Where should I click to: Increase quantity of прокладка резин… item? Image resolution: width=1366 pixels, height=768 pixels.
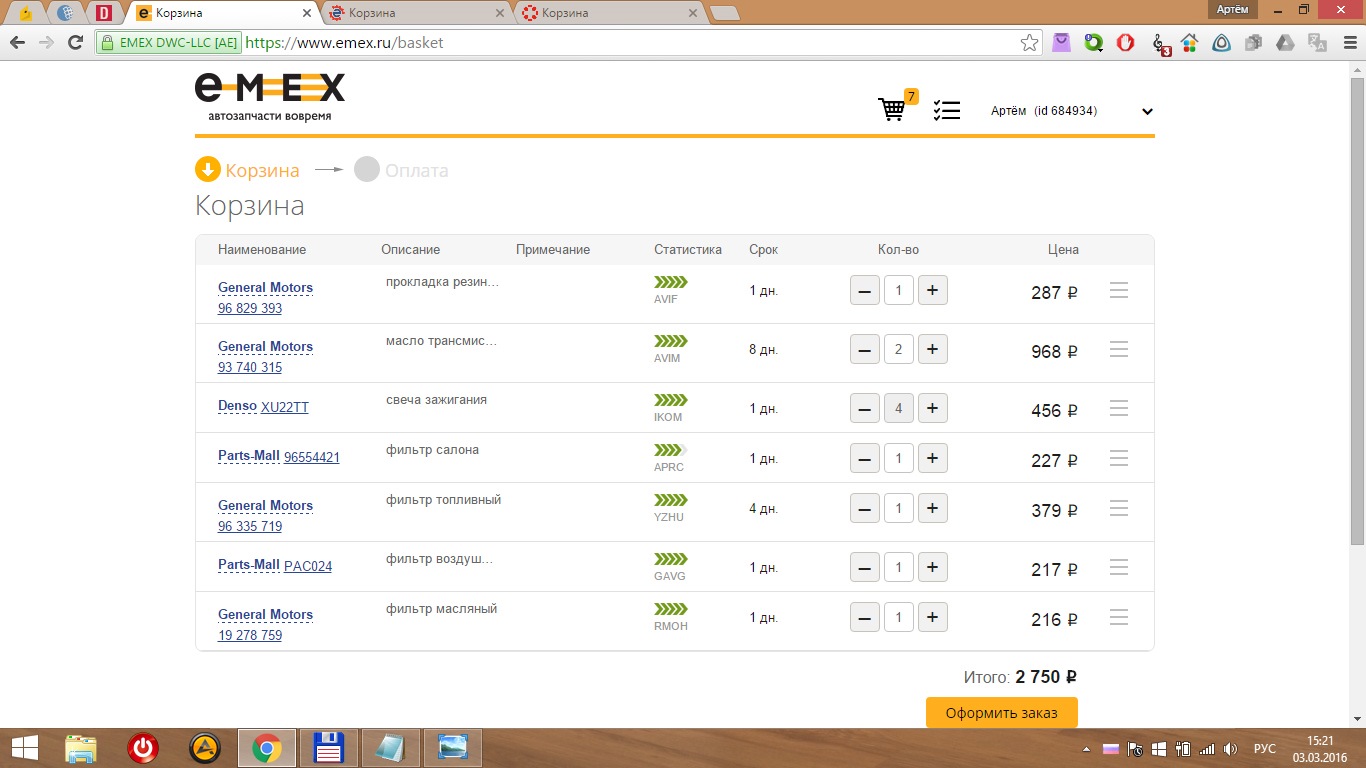[933, 290]
